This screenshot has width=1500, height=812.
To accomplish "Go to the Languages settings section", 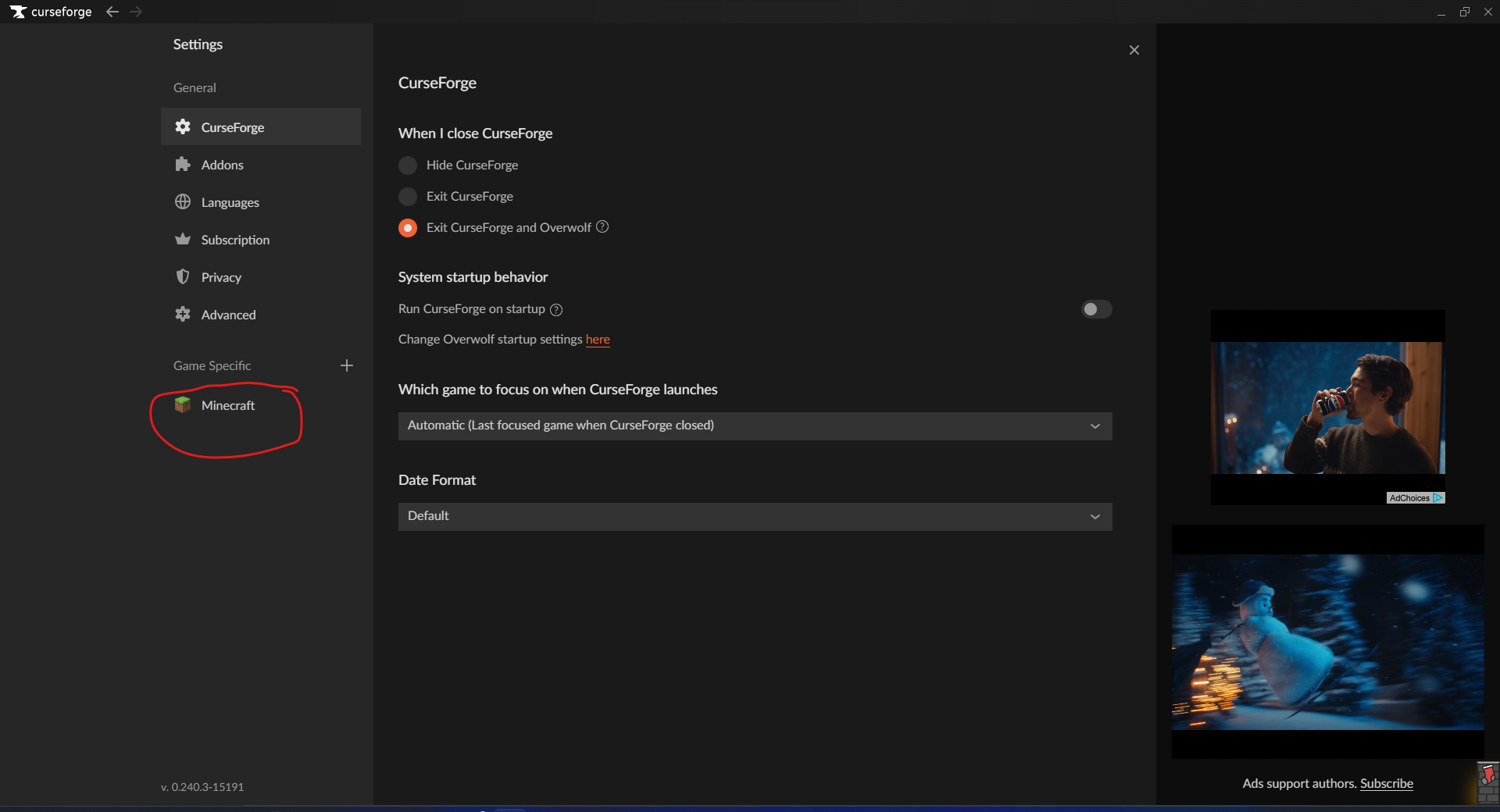I will pyautogui.click(x=230, y=202).
